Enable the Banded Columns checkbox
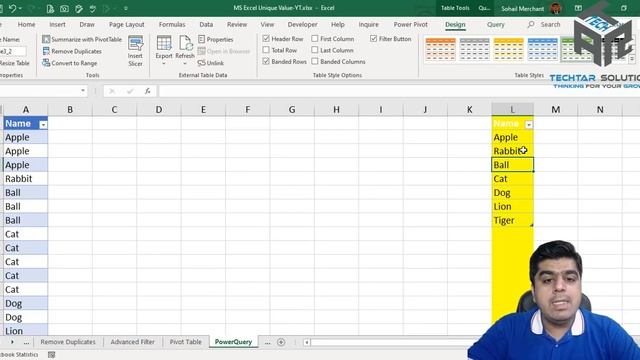Image resolution: width=640 pixels, height=360 pixels. click(315, 62)
